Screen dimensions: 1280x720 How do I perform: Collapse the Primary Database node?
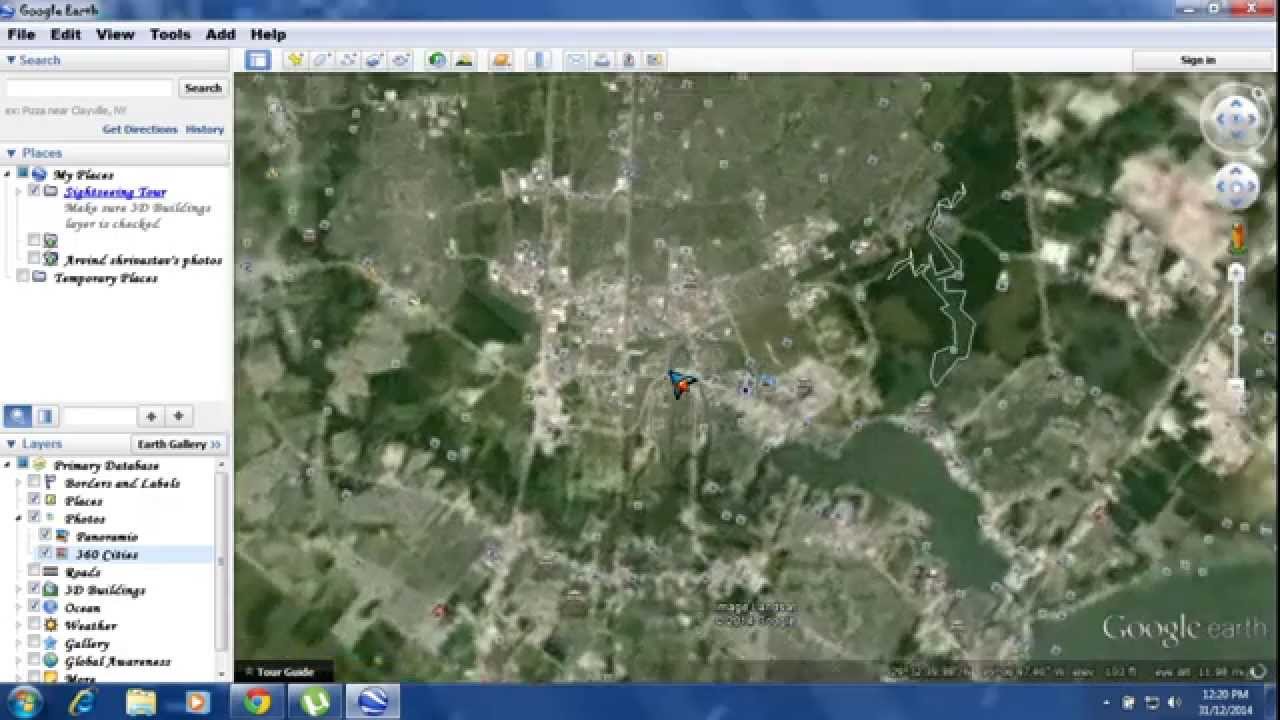coord(8,465)
